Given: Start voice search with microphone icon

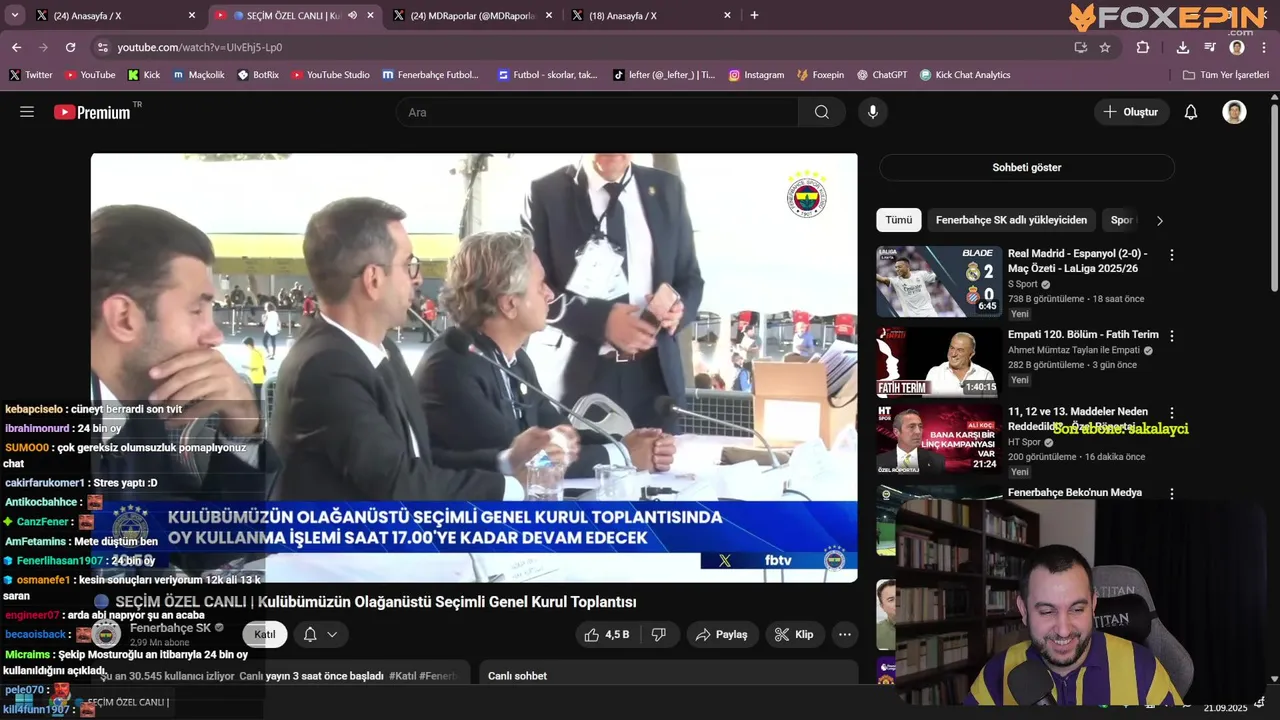Looking at the screenshot, I should pos(873,112).
